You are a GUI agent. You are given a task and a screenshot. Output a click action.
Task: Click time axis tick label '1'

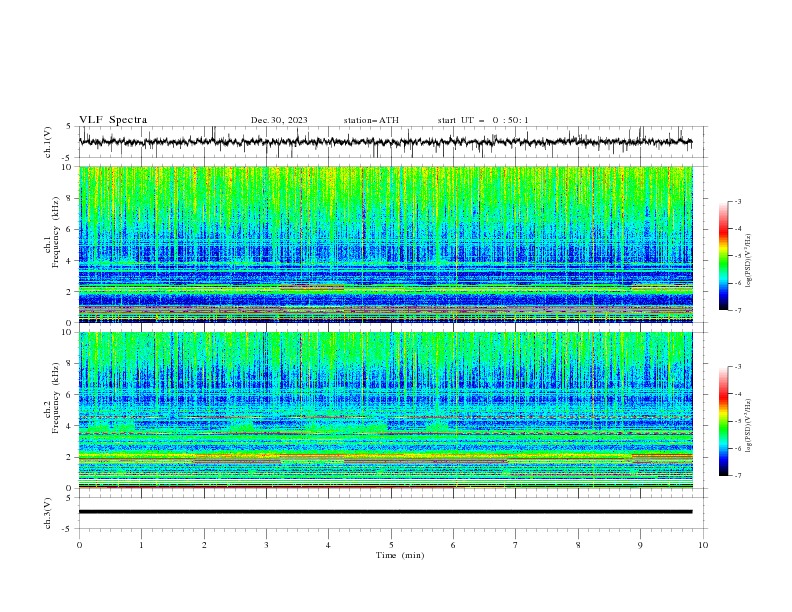coord(141,545)
